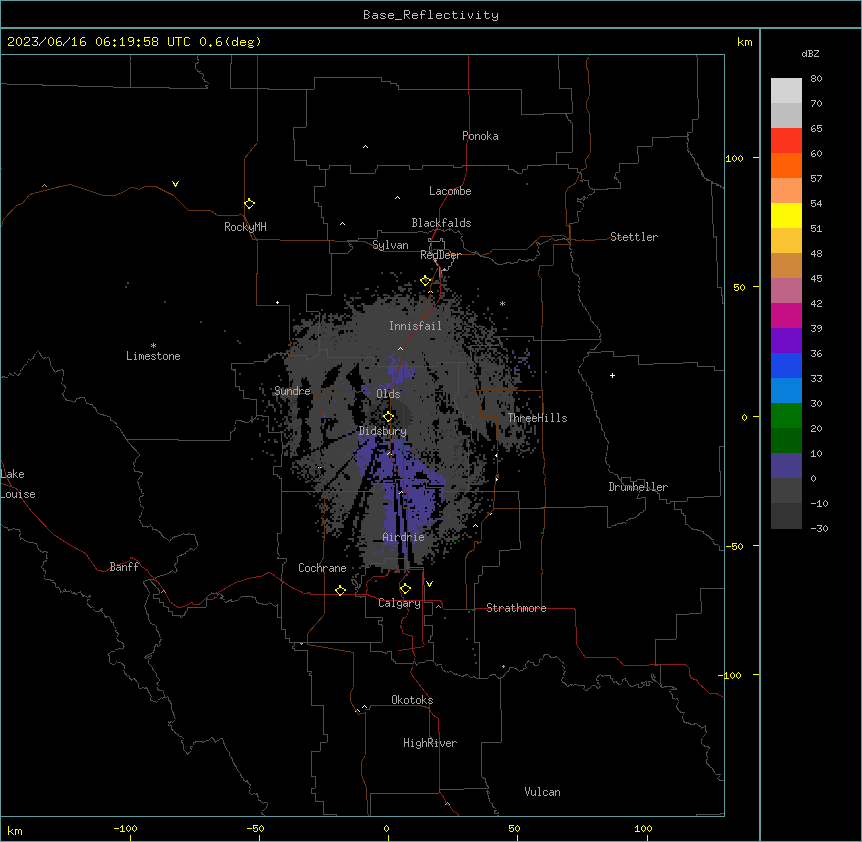This screenshot has height=842, width=862.
Task: Pick the yellow 51-54 dBZ legend swatch
Action: coord(786,215)
